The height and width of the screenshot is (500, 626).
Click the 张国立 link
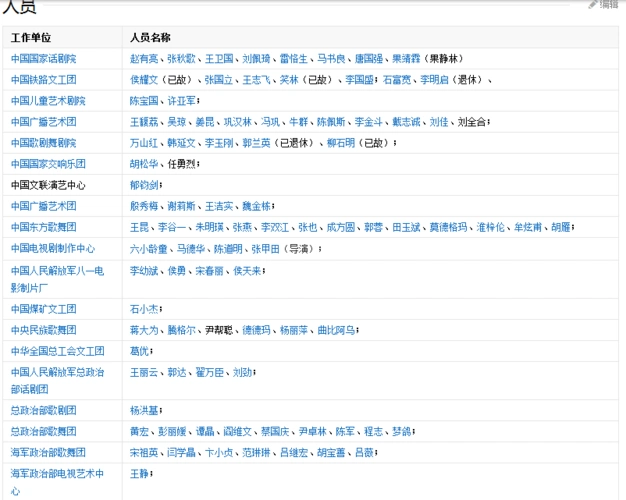tap(219, 79)
